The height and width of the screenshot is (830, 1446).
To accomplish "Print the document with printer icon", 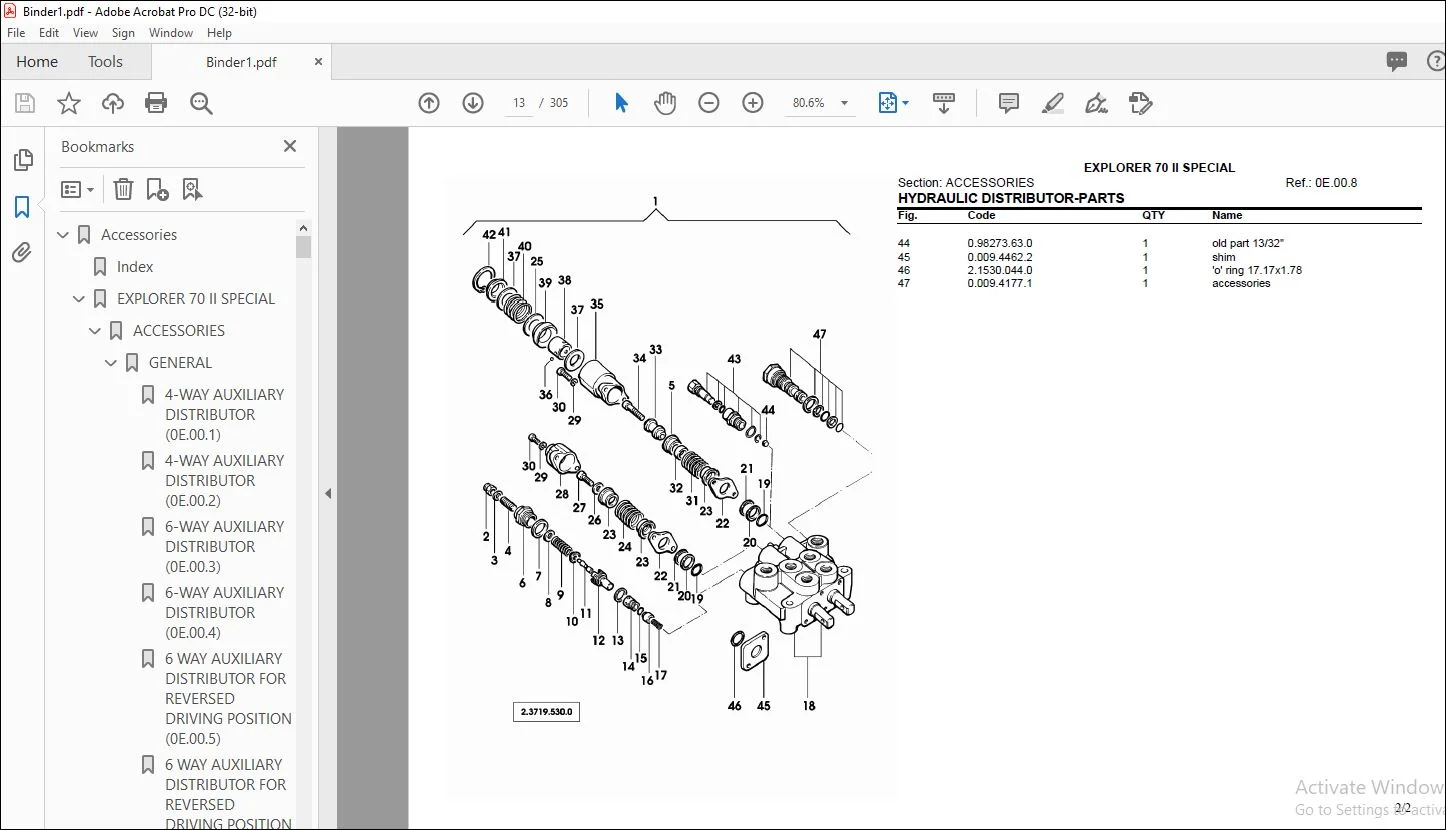I will [156, 103].
